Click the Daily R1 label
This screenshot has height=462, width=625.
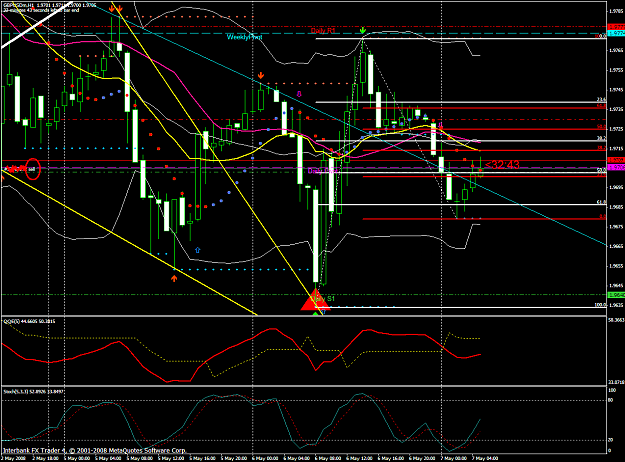click(323, 31)
